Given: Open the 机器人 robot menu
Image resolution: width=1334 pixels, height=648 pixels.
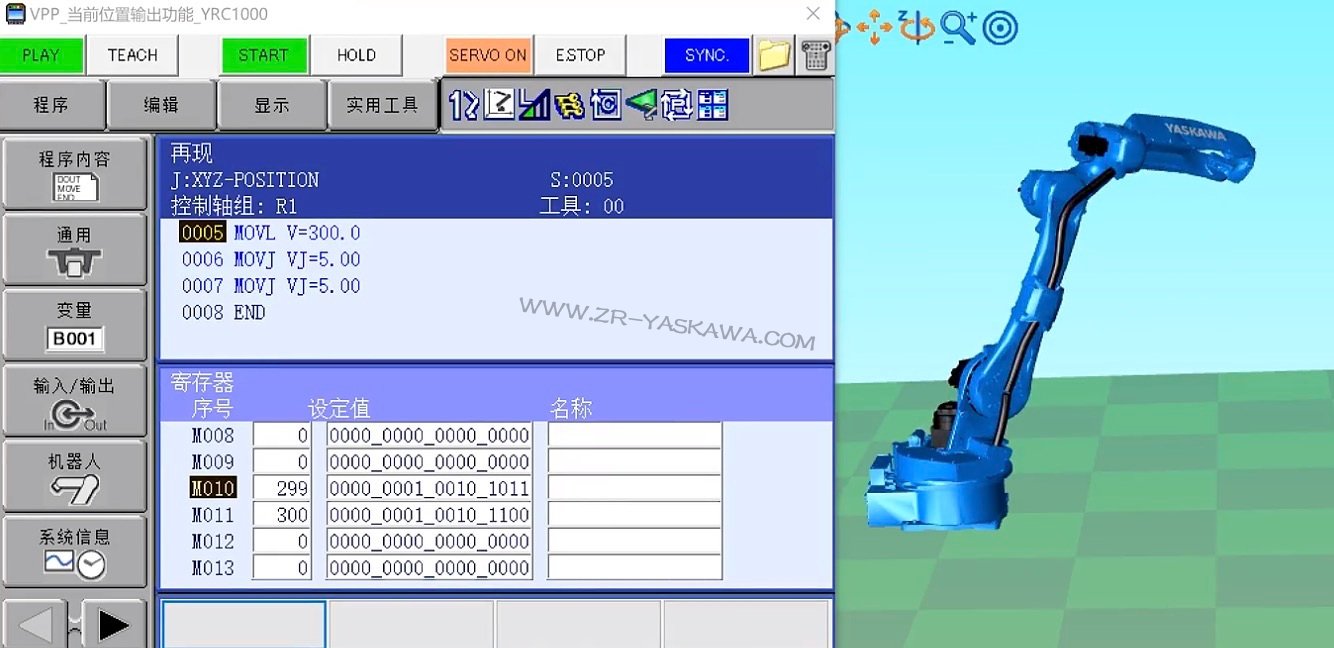Looking at the screenshot, I should point(75,476).
